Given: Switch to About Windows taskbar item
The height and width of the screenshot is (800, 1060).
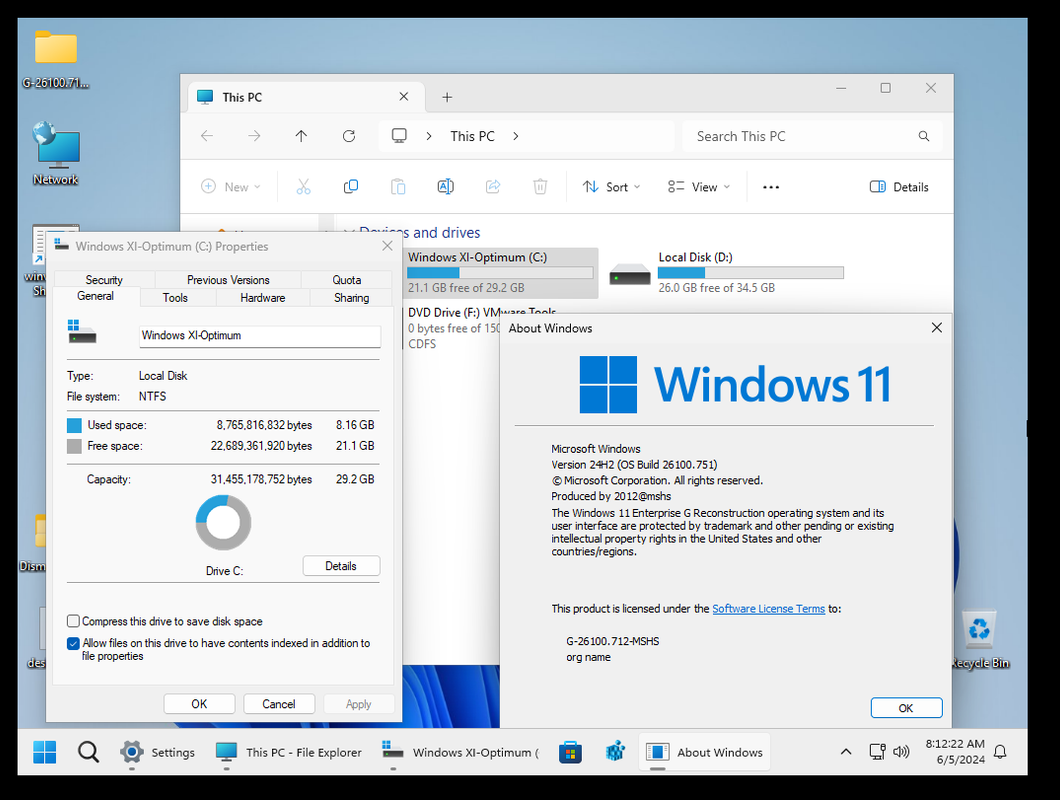Looking at the screenshot, I should pos(704,752).
